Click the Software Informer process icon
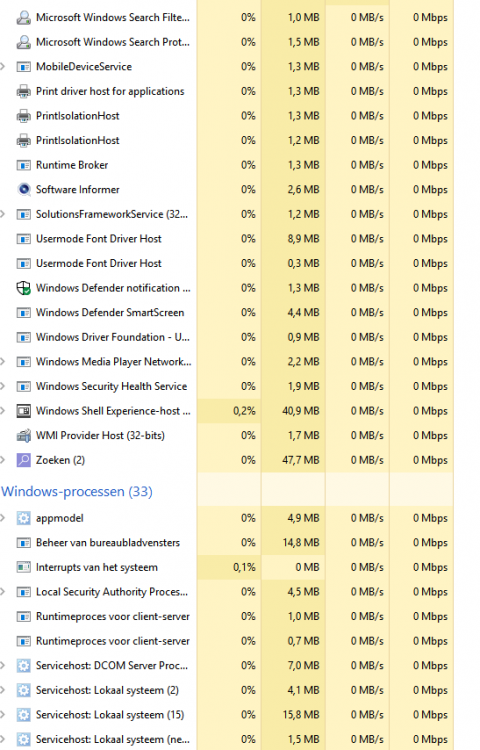The image size is (480, 750). [x=23, y=189]
